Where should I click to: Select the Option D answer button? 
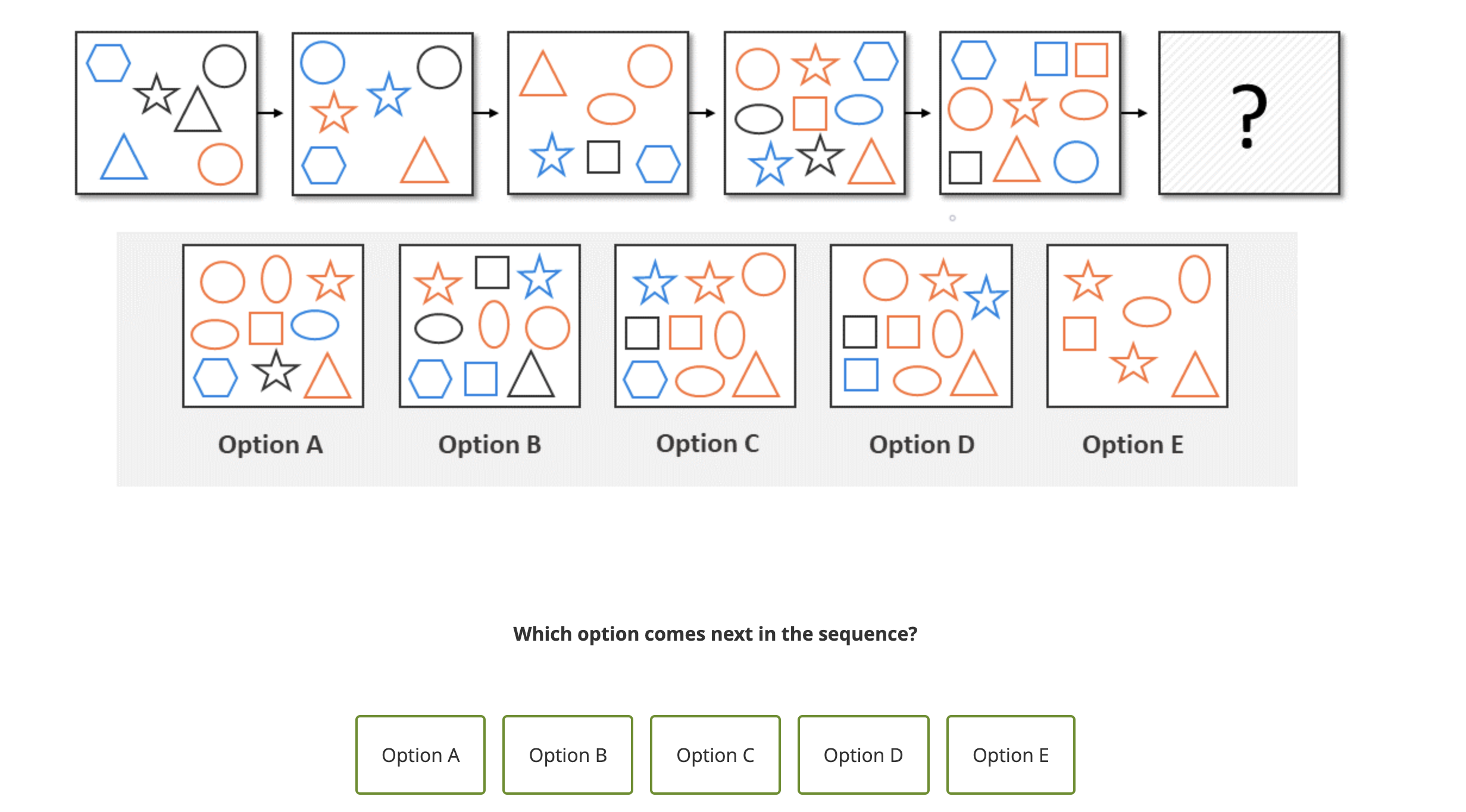(864, 754)
